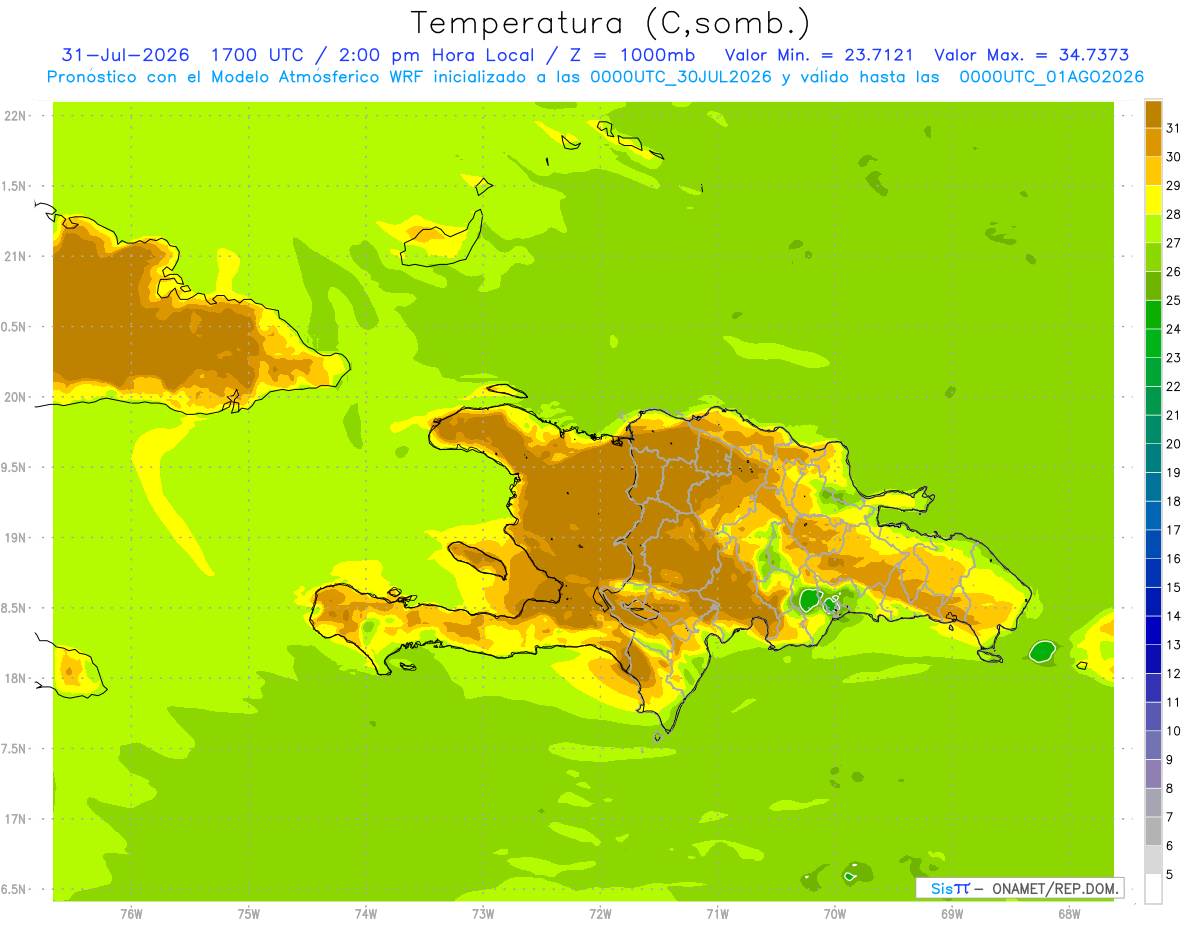
Task: Click the dark blue legend swatch between 12 and 13
Action: click(x=1153, y=658)
